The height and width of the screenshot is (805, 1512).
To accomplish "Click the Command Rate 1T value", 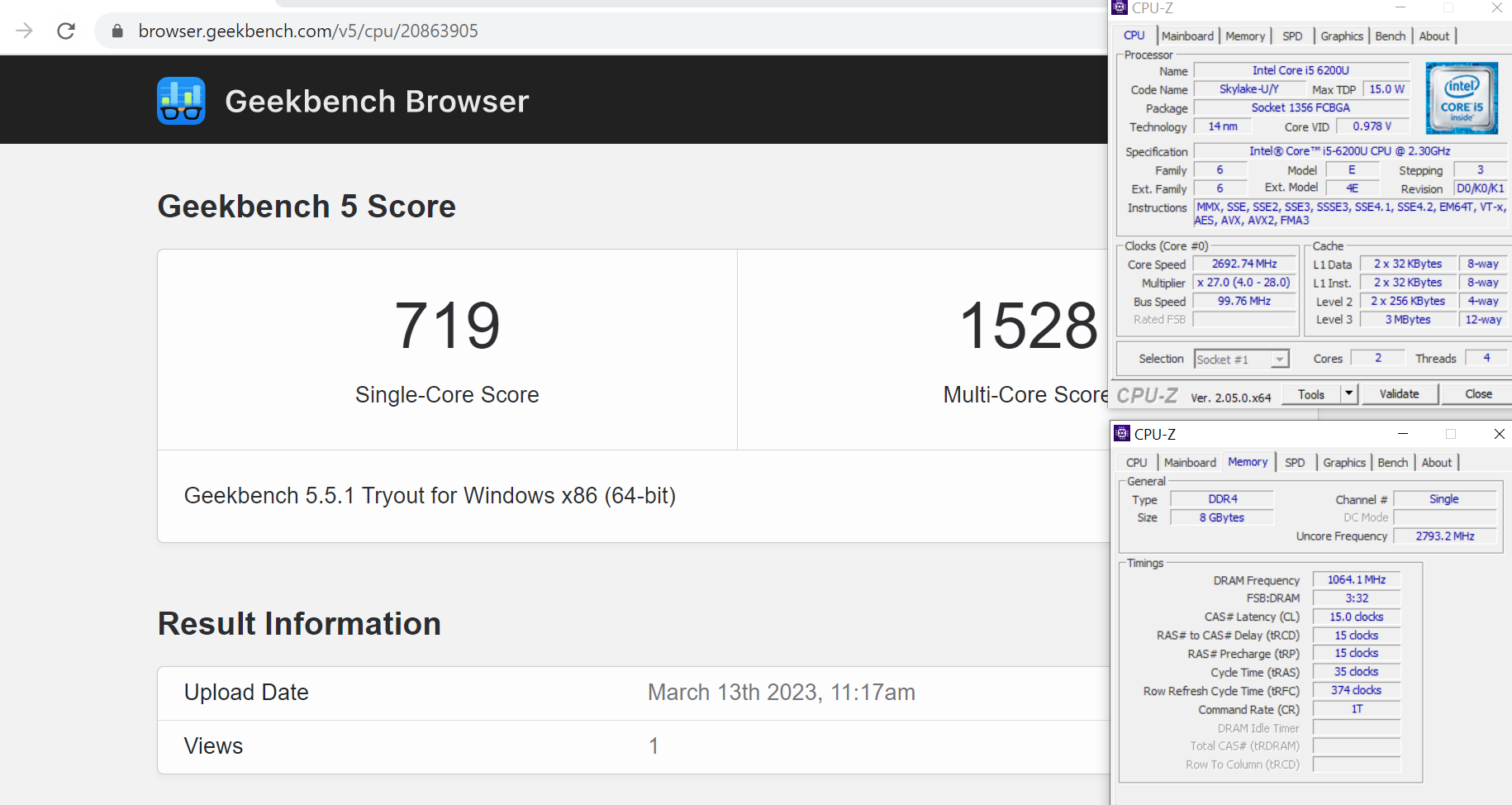I will click(x=1357, y=709).
